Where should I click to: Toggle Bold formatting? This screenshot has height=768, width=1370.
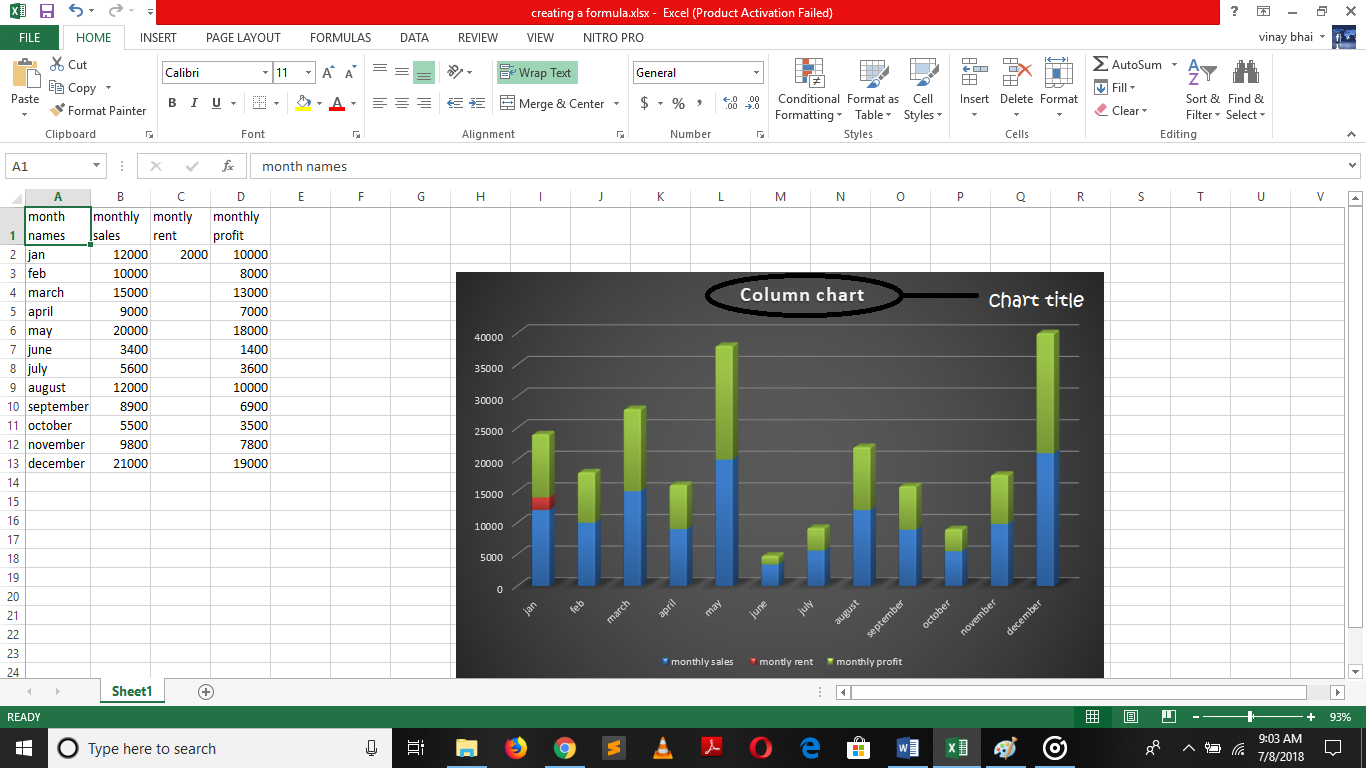coord(172,103)
